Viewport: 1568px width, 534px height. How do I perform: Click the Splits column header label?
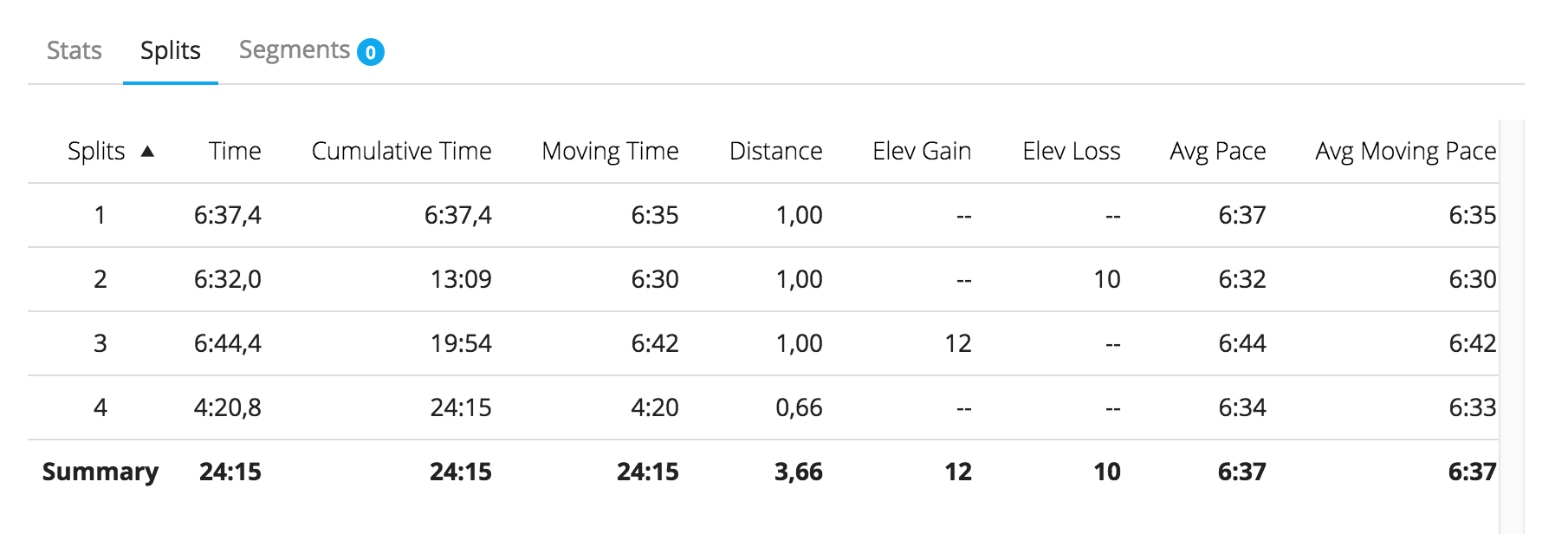pyautogui.click(x=96, y=152)
